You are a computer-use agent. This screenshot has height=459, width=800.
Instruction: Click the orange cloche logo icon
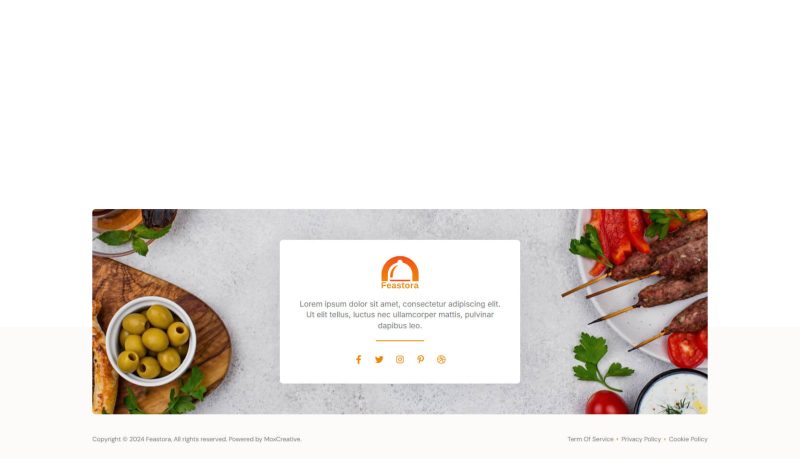pyautogui.click(x=400, y=269)
